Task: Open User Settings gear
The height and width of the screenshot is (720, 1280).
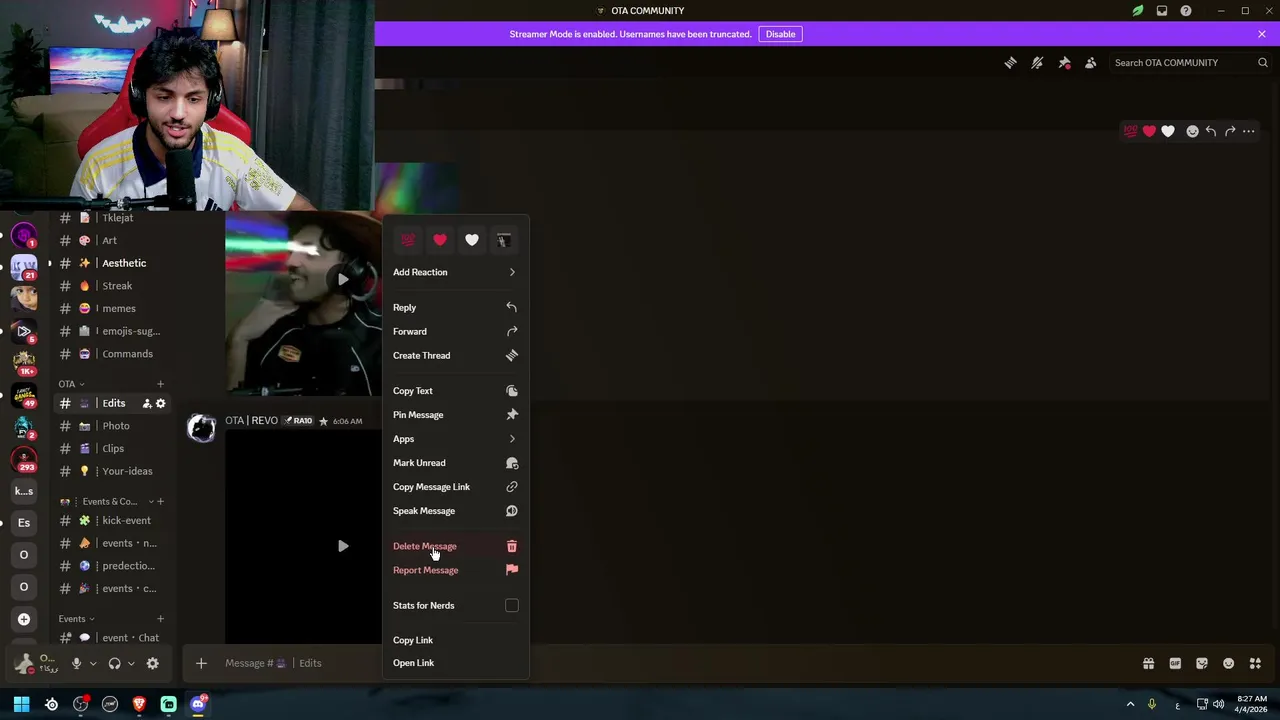Action: point(153,663)
